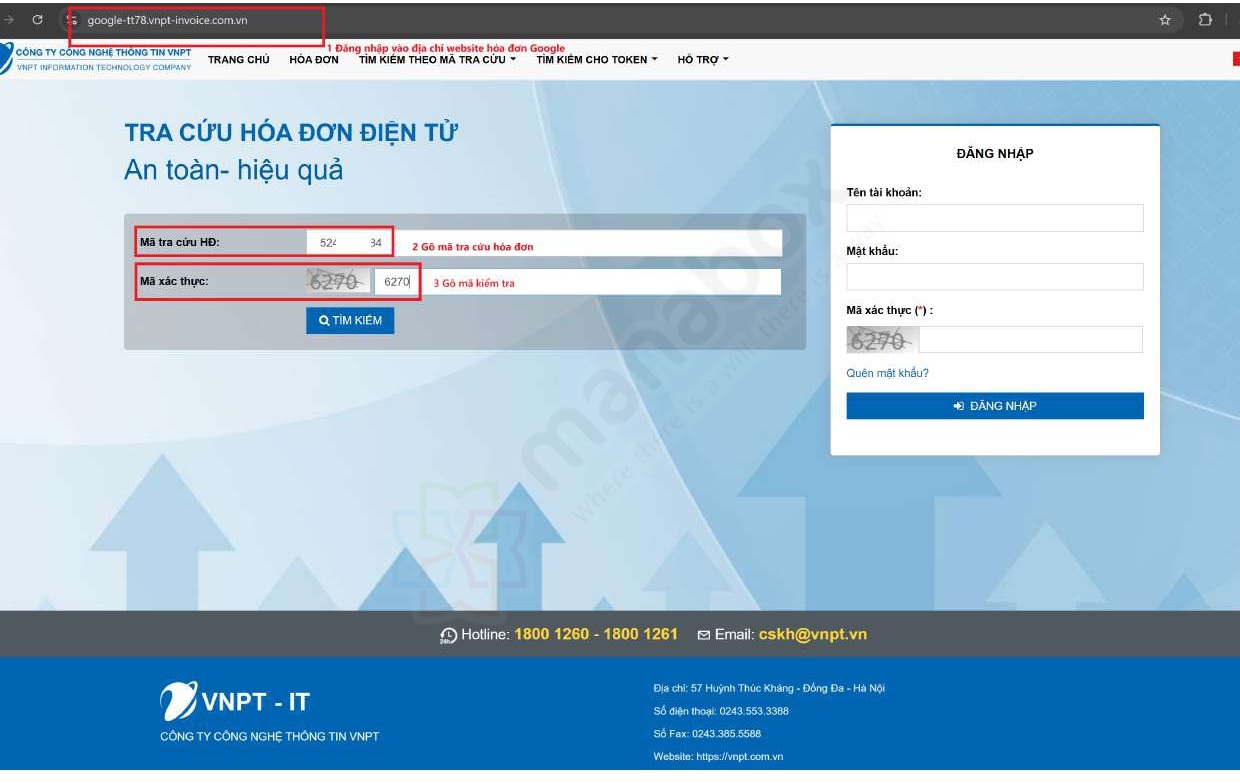Click the TRA CỨU HÓA ĐƠN ĐIỆN TỬ heading
Image resolution: width=1240 pixels, height=783 pixels.
pos(291,133)
